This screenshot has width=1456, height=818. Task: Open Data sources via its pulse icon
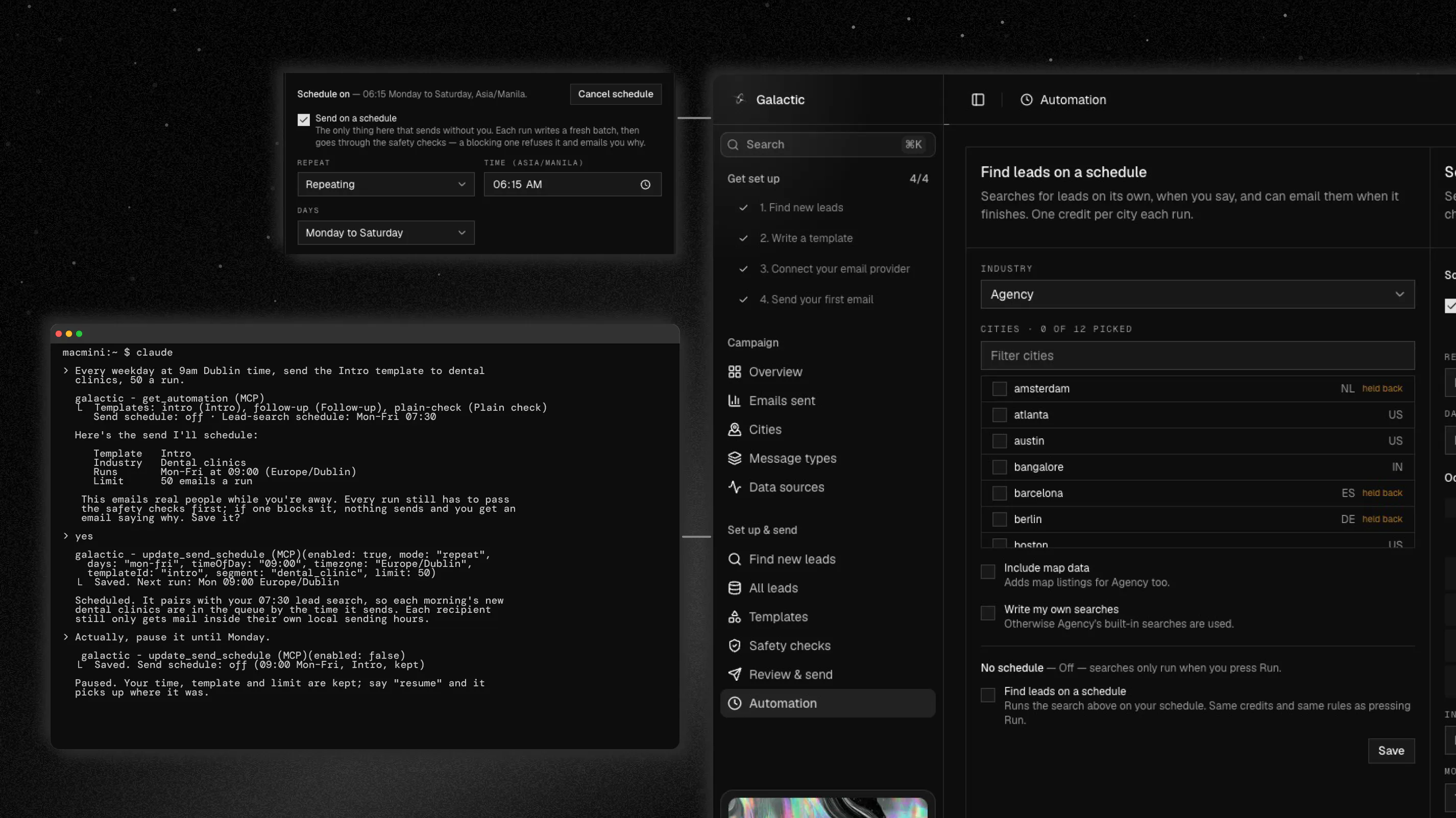click(734, 487)
